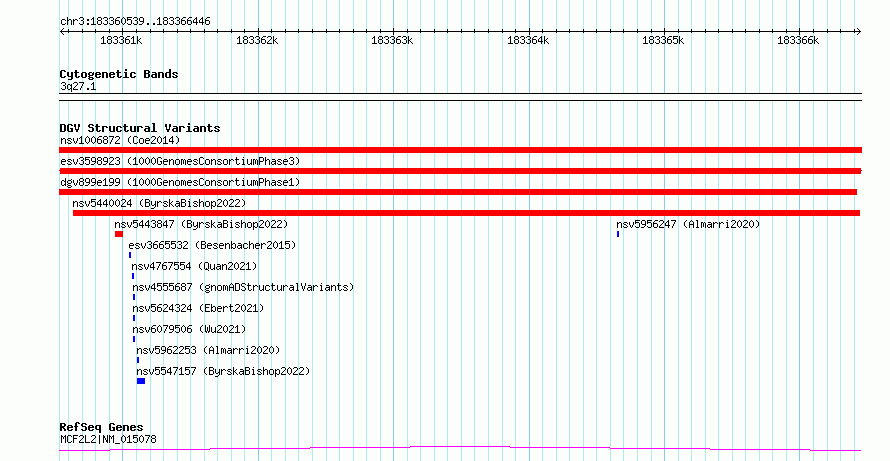This screenshot has width=890, height=461.
Task: Click the RefSeq Genes track heading
Action: [102, 427]
